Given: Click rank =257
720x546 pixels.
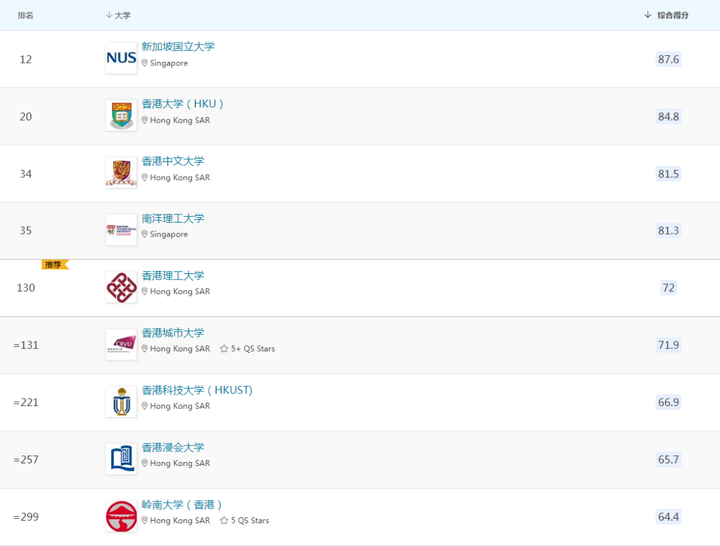Looking at the screenshot, I should pos(26,460).
